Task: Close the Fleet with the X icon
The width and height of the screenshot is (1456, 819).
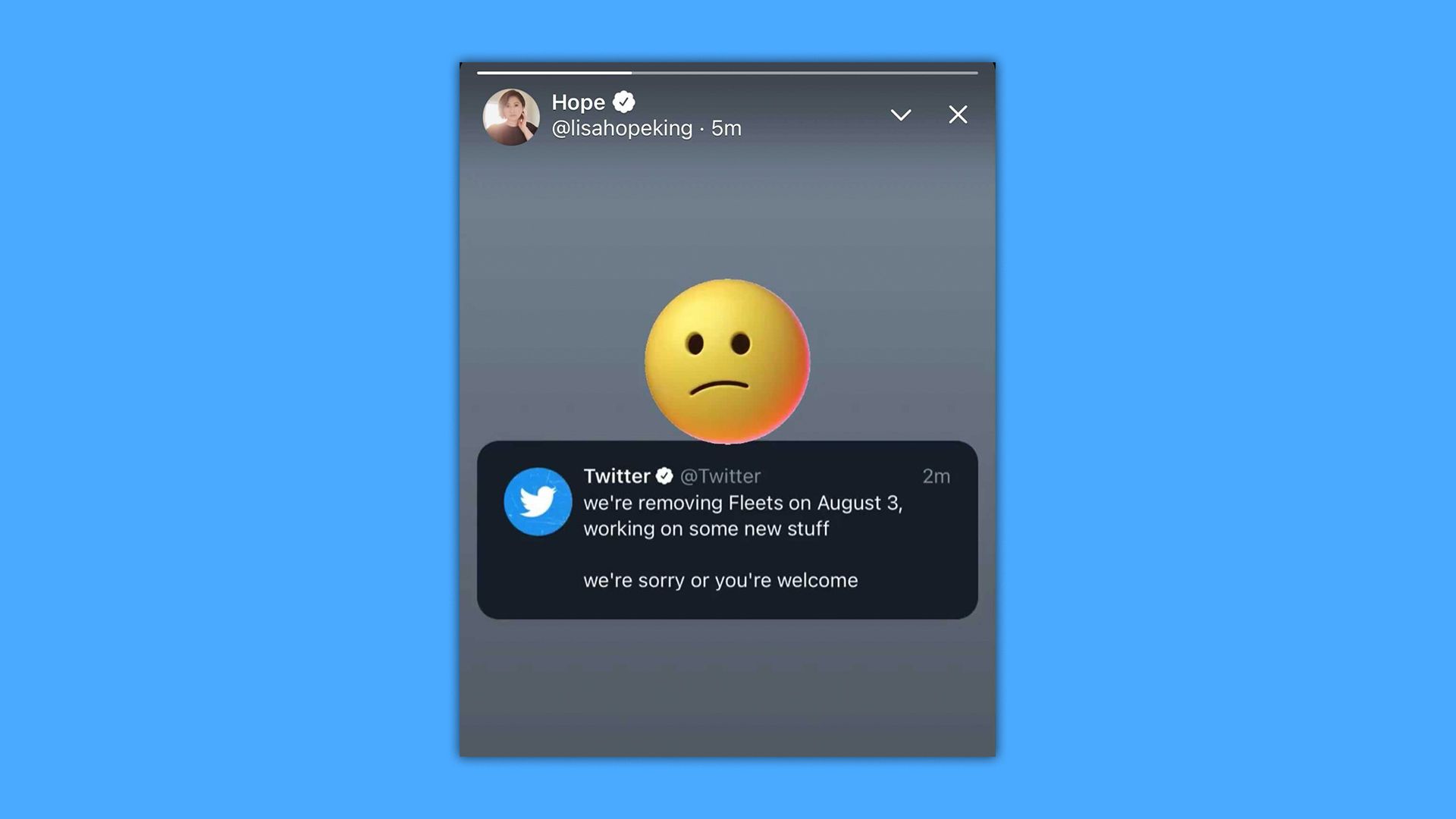Action: [x=959, y=115]
